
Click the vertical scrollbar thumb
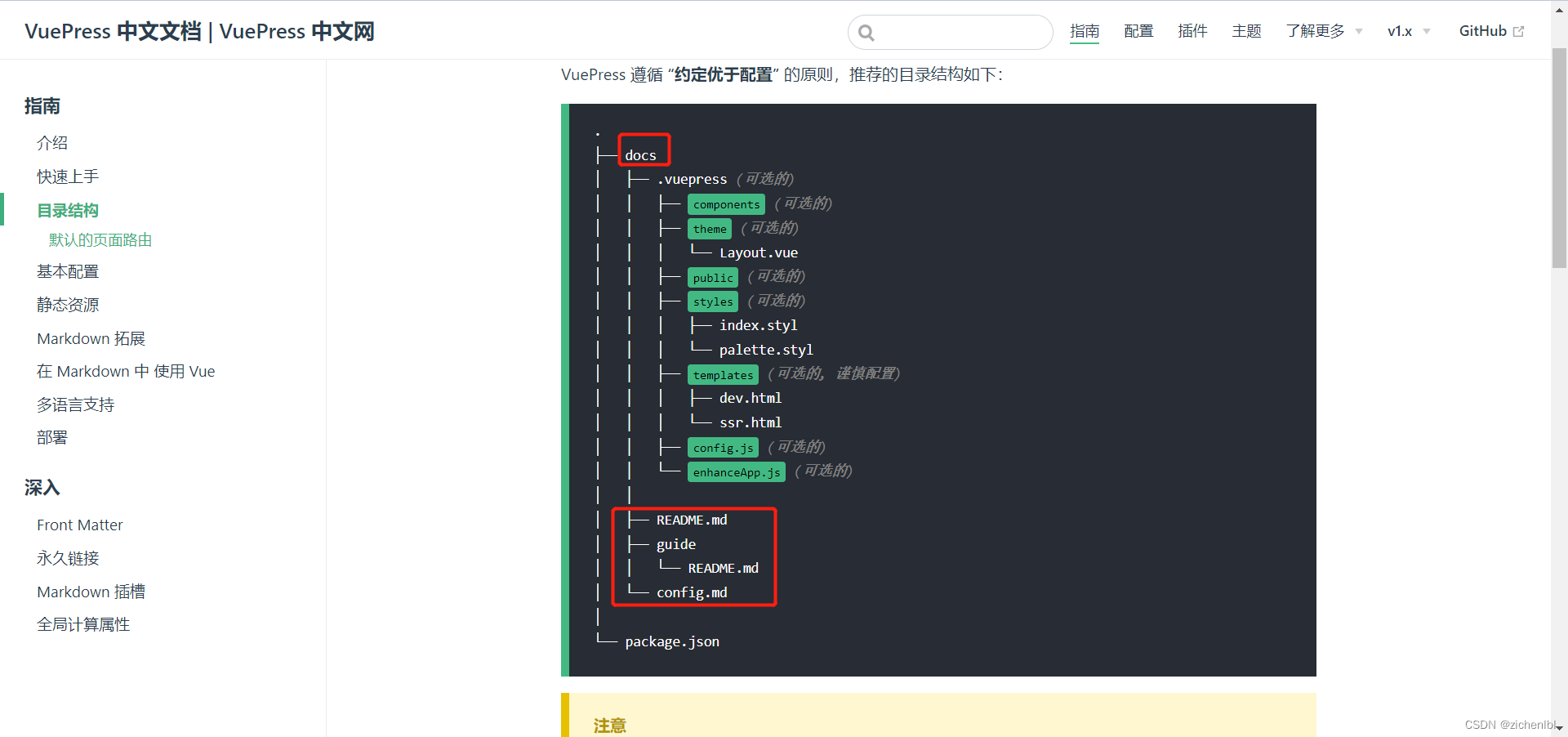tap(1559, 157)
